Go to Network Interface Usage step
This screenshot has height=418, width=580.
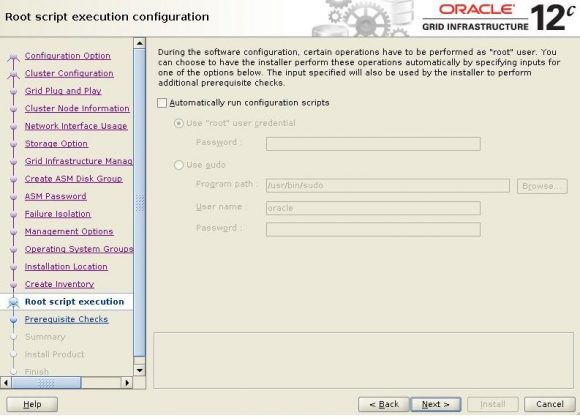[x=76, y=126]
